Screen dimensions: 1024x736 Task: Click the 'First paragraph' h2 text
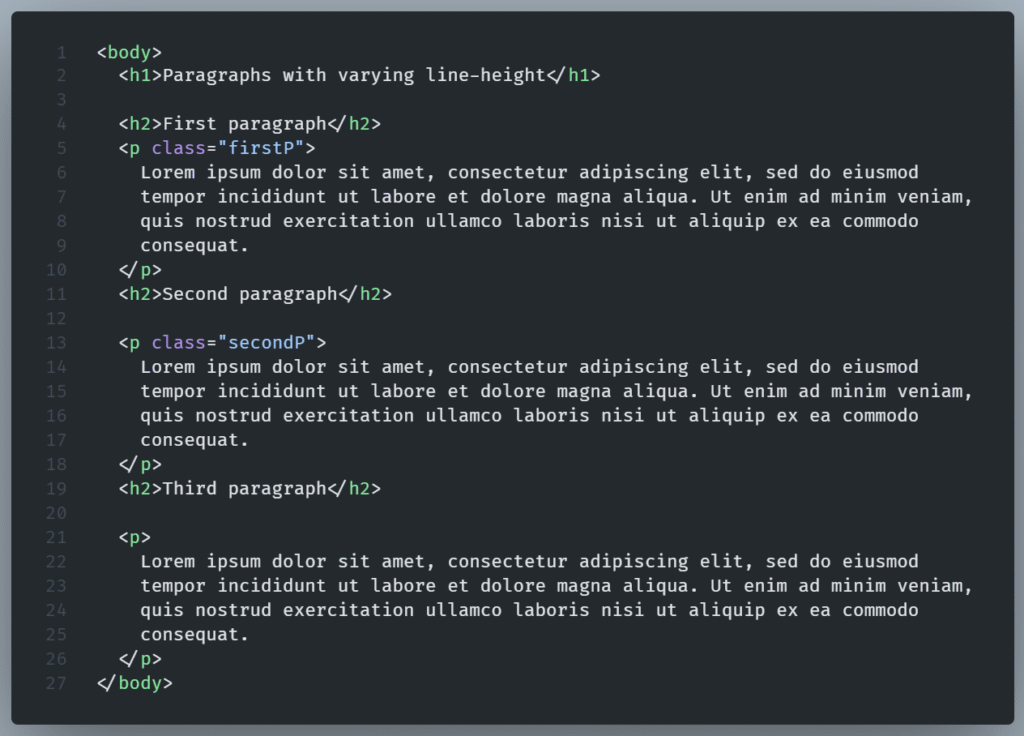(244, 124)
